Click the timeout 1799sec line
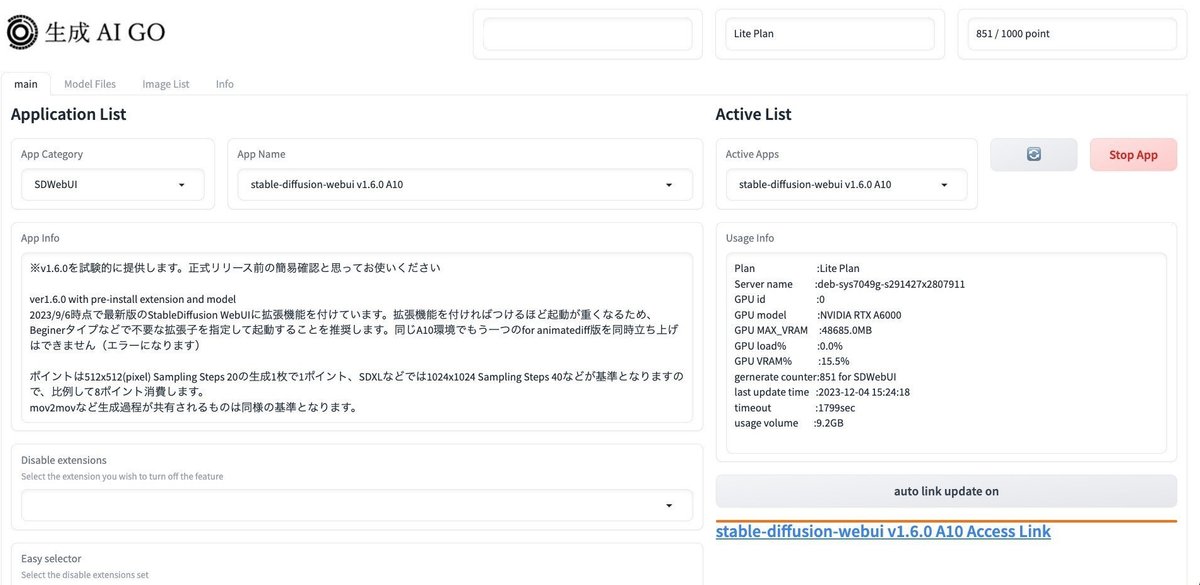 795,408
